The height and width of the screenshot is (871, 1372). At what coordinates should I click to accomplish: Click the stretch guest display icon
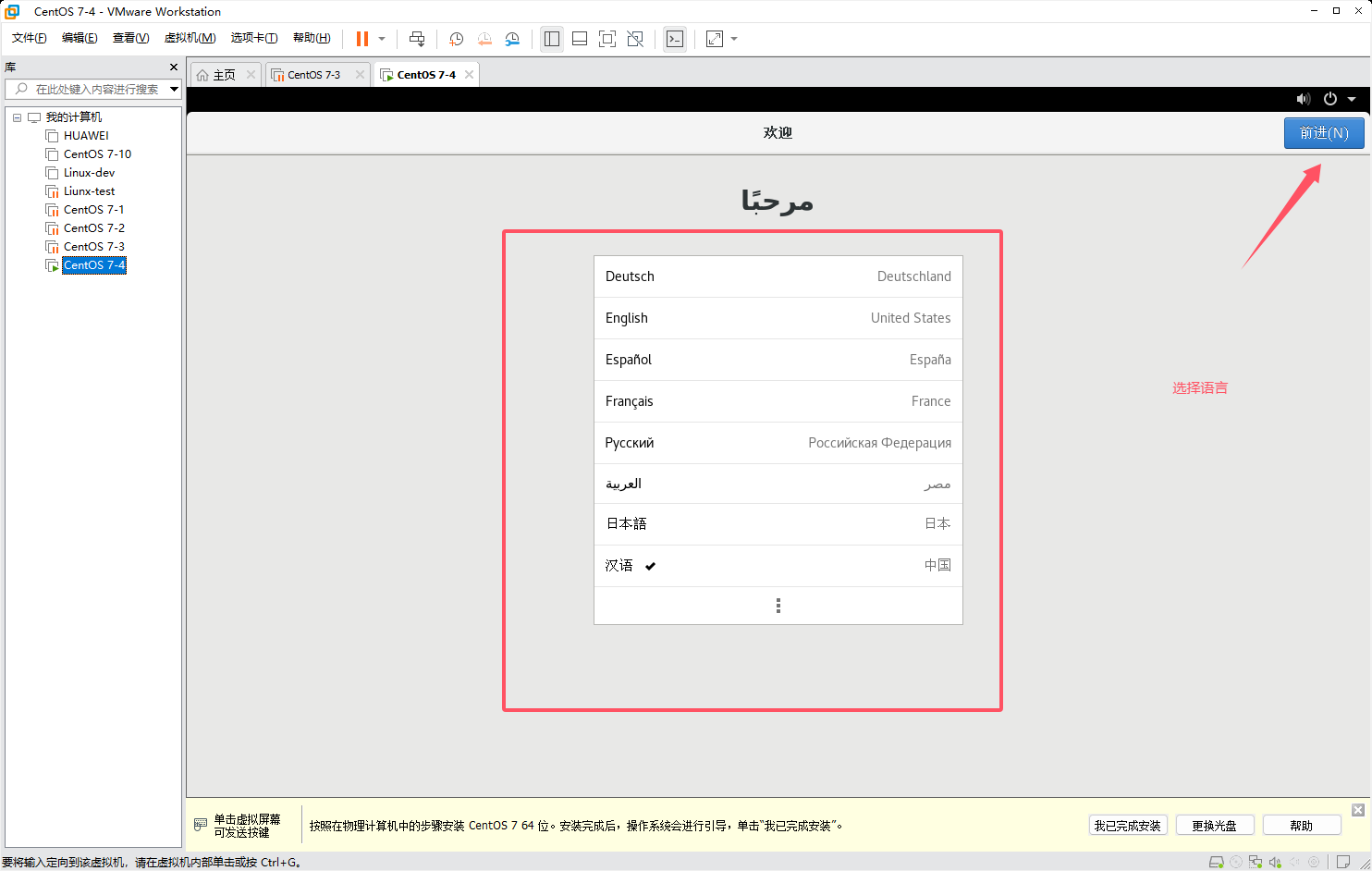[715, 39]
